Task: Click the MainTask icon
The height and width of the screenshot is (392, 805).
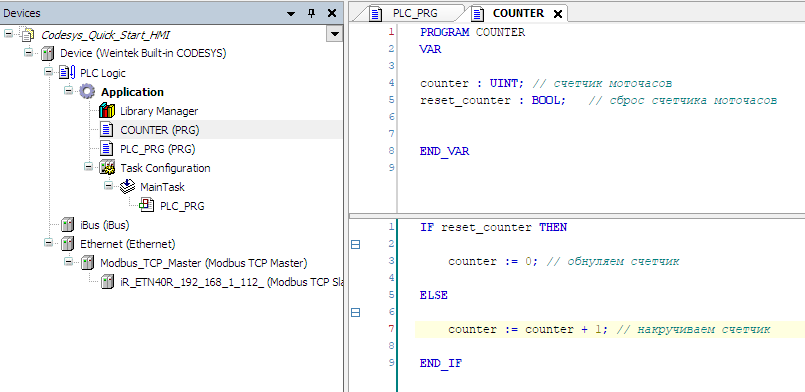Action: (127, 187)
